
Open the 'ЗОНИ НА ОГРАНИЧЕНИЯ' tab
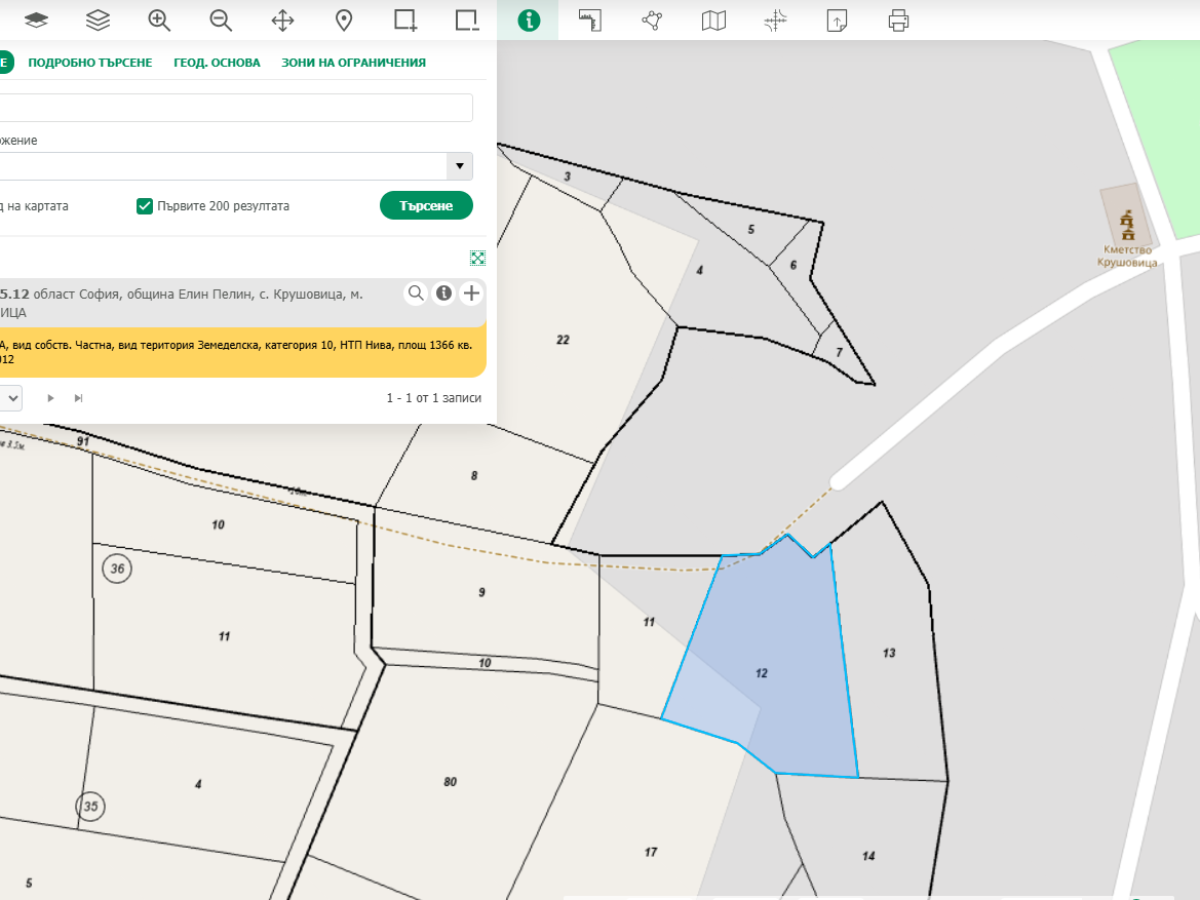pos(353,62)
